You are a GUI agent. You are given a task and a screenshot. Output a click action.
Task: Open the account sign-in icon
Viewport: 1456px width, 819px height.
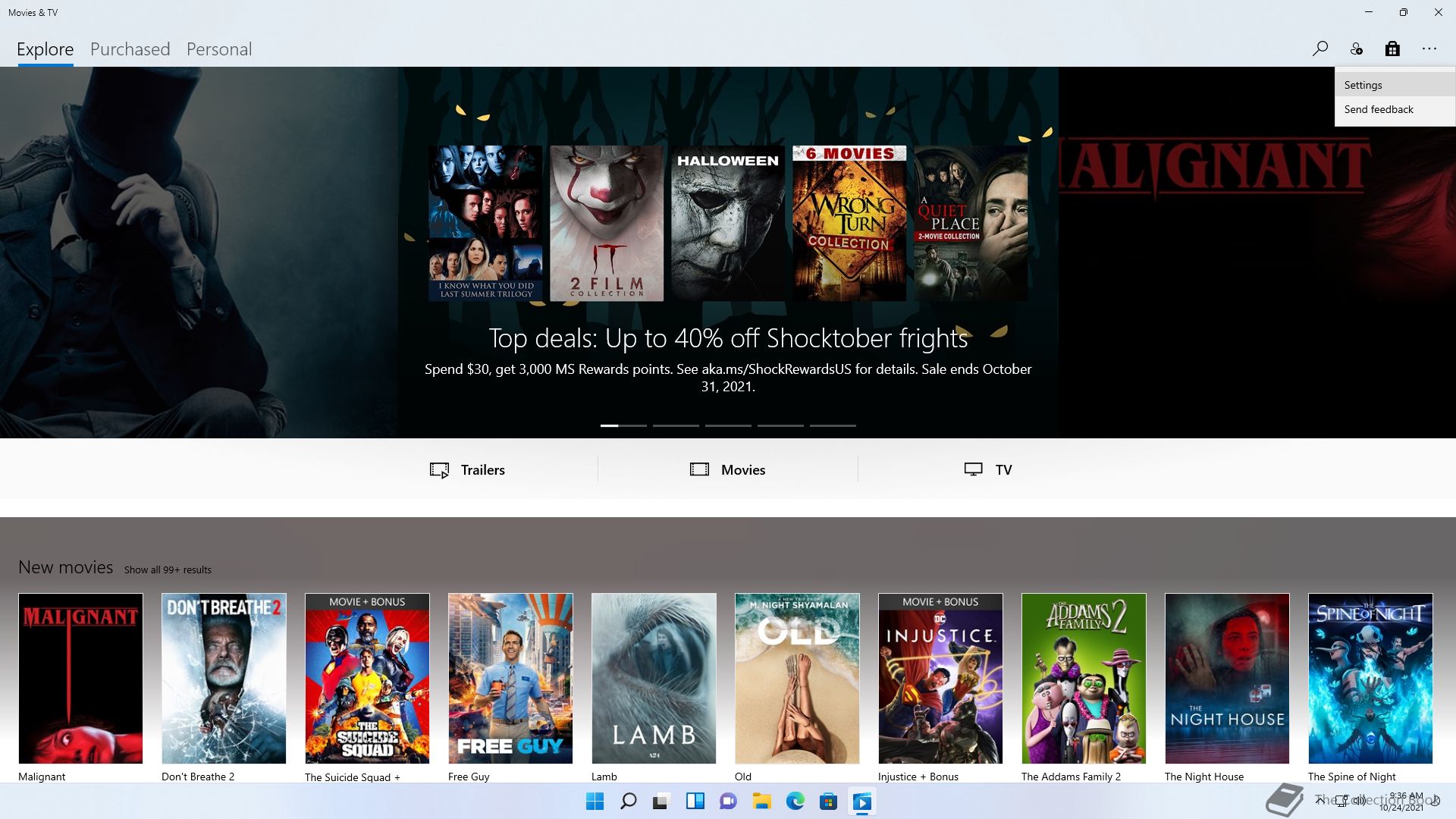click(x=1356, y=49)
